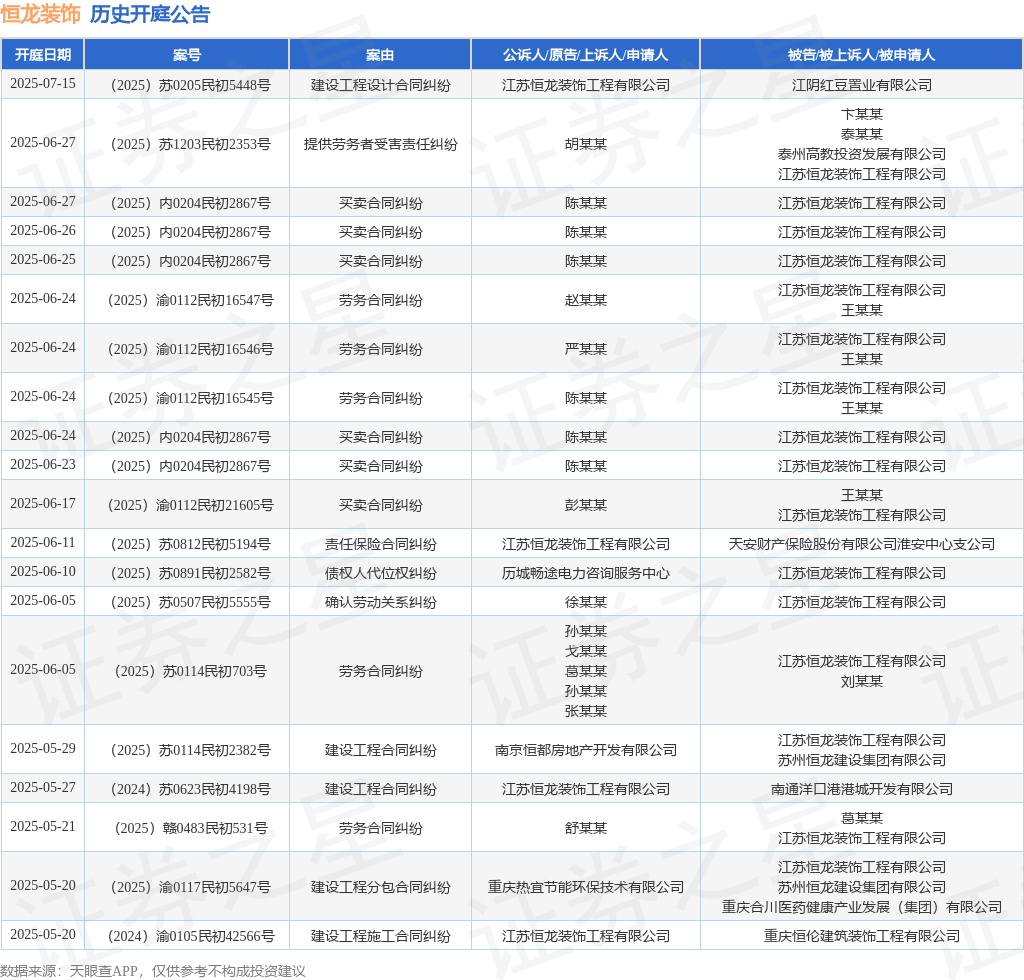
Task: Click defendant 南通洋口港港城开发有限公司
Action: pos(861,789)
